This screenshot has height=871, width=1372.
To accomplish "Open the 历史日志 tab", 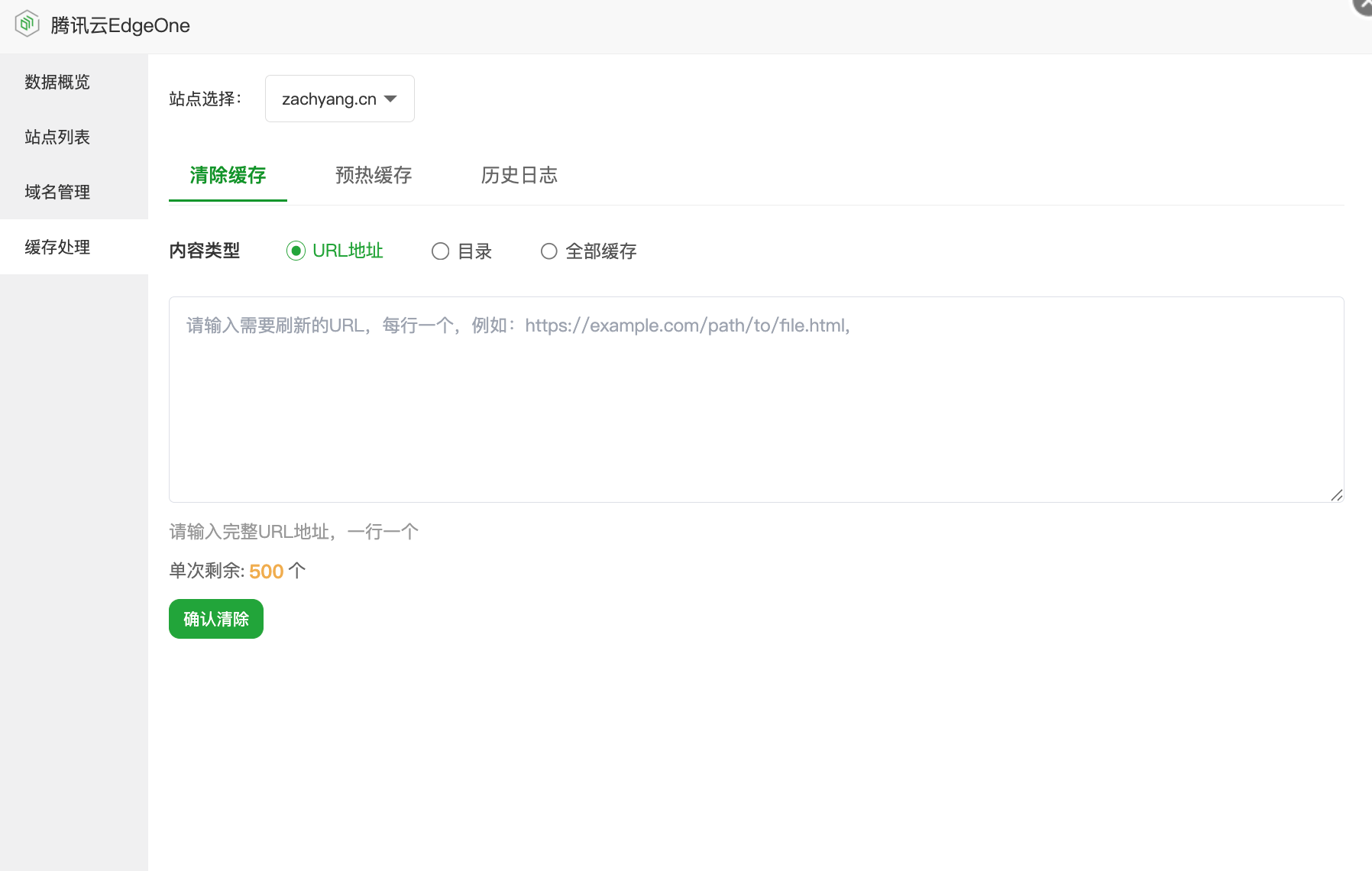I will (x=519, y=175).
